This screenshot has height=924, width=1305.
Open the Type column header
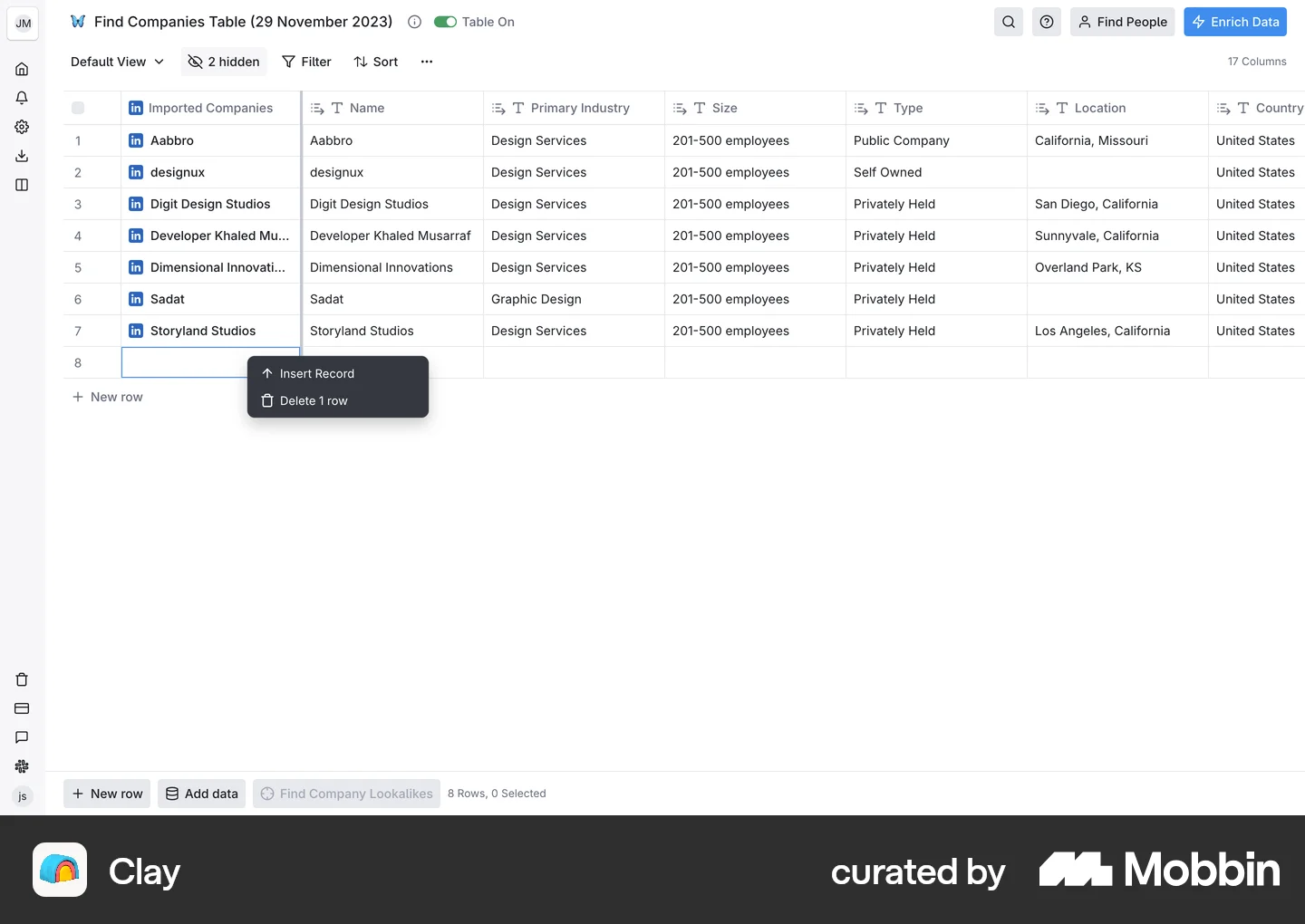(x=936, y=108)
